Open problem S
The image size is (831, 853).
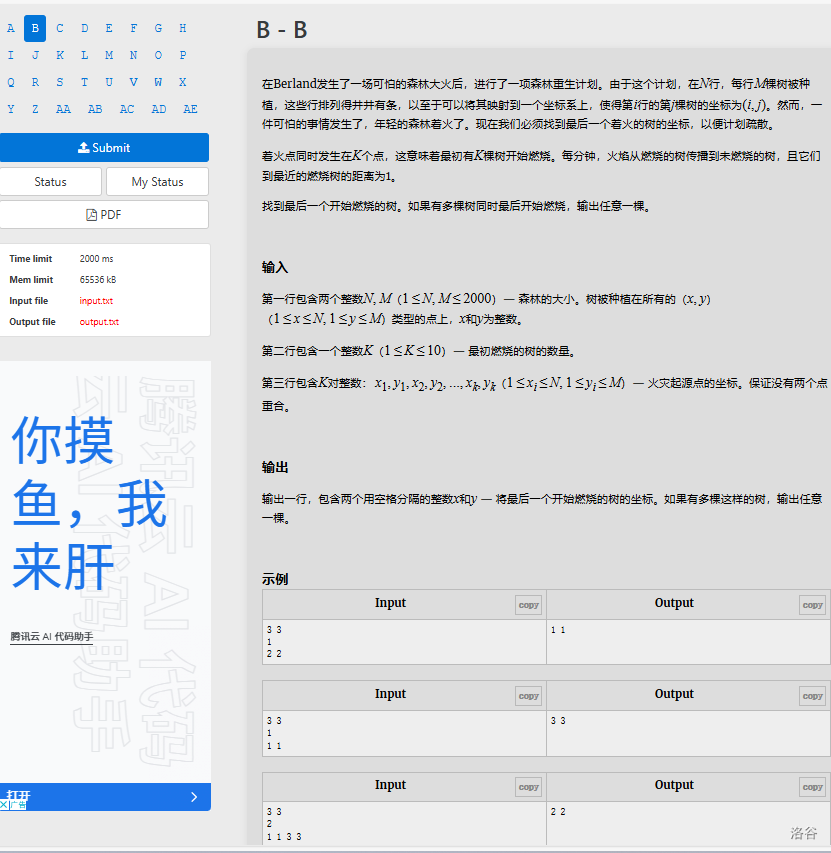[x=60, y=82]
